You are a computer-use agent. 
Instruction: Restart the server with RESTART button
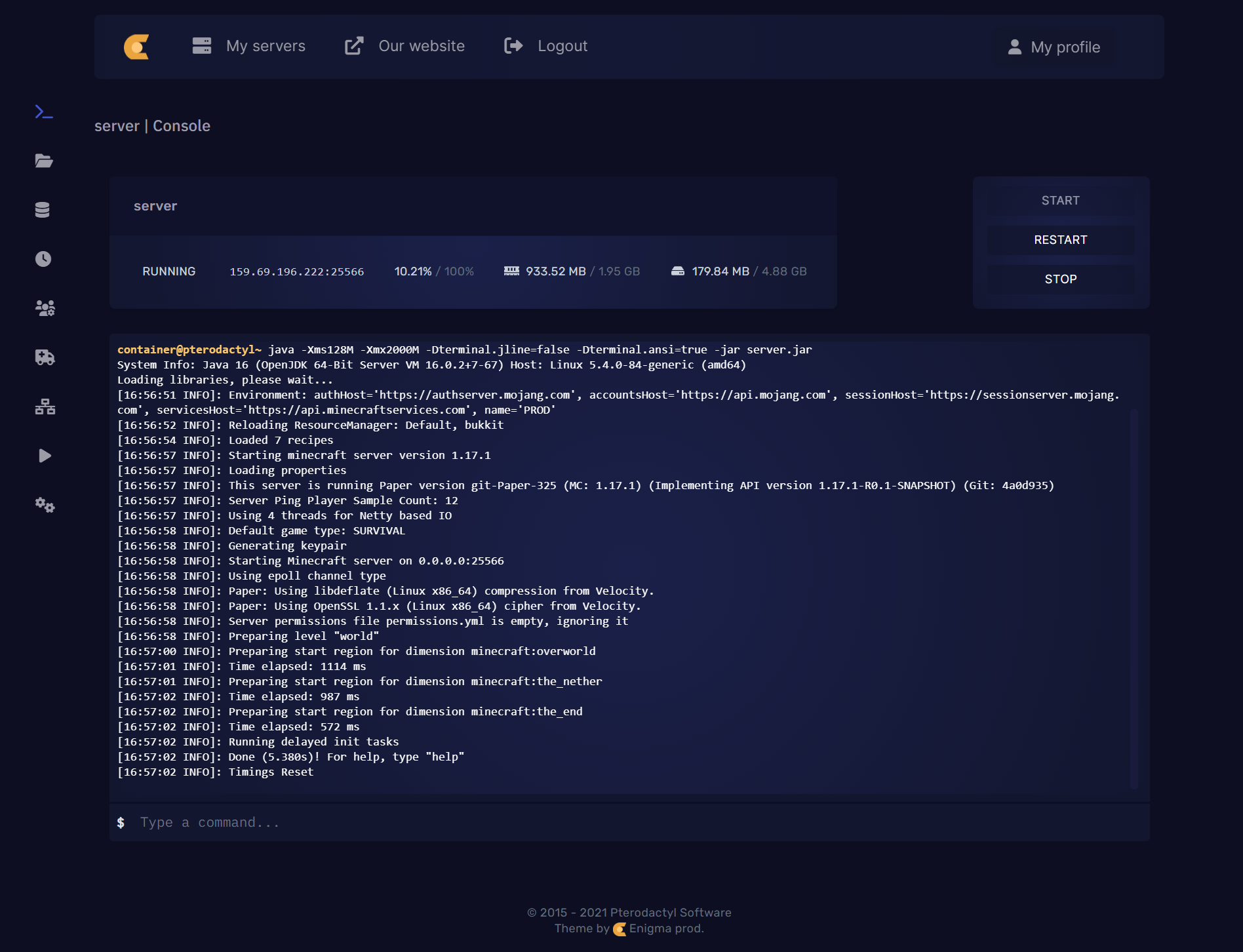point(1060,240)
